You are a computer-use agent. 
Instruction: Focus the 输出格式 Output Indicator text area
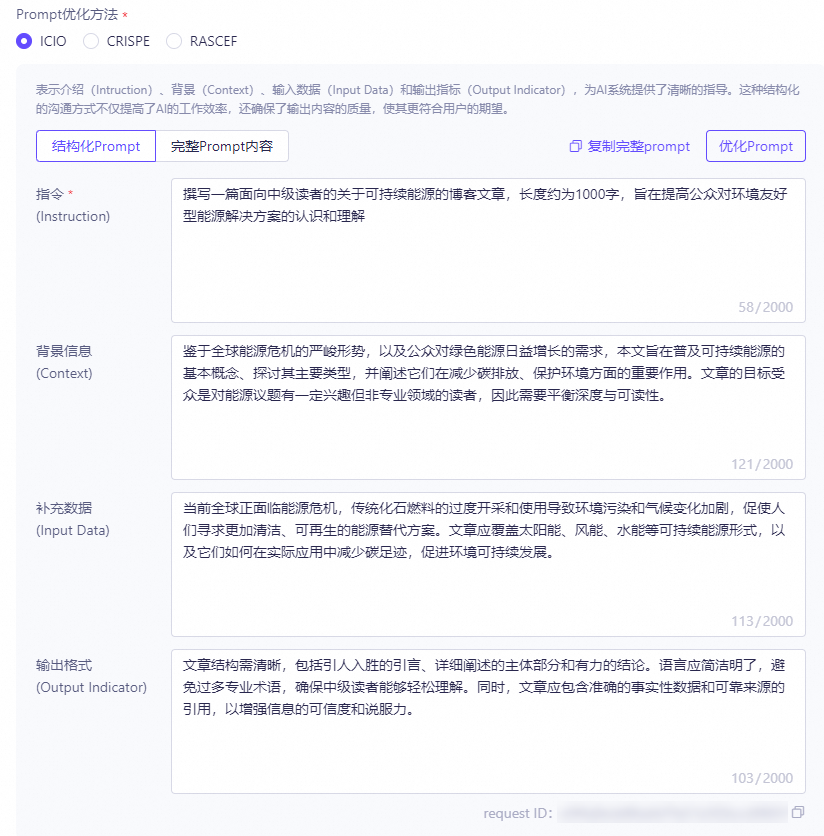pyautogui.click(x=488, y=721)
